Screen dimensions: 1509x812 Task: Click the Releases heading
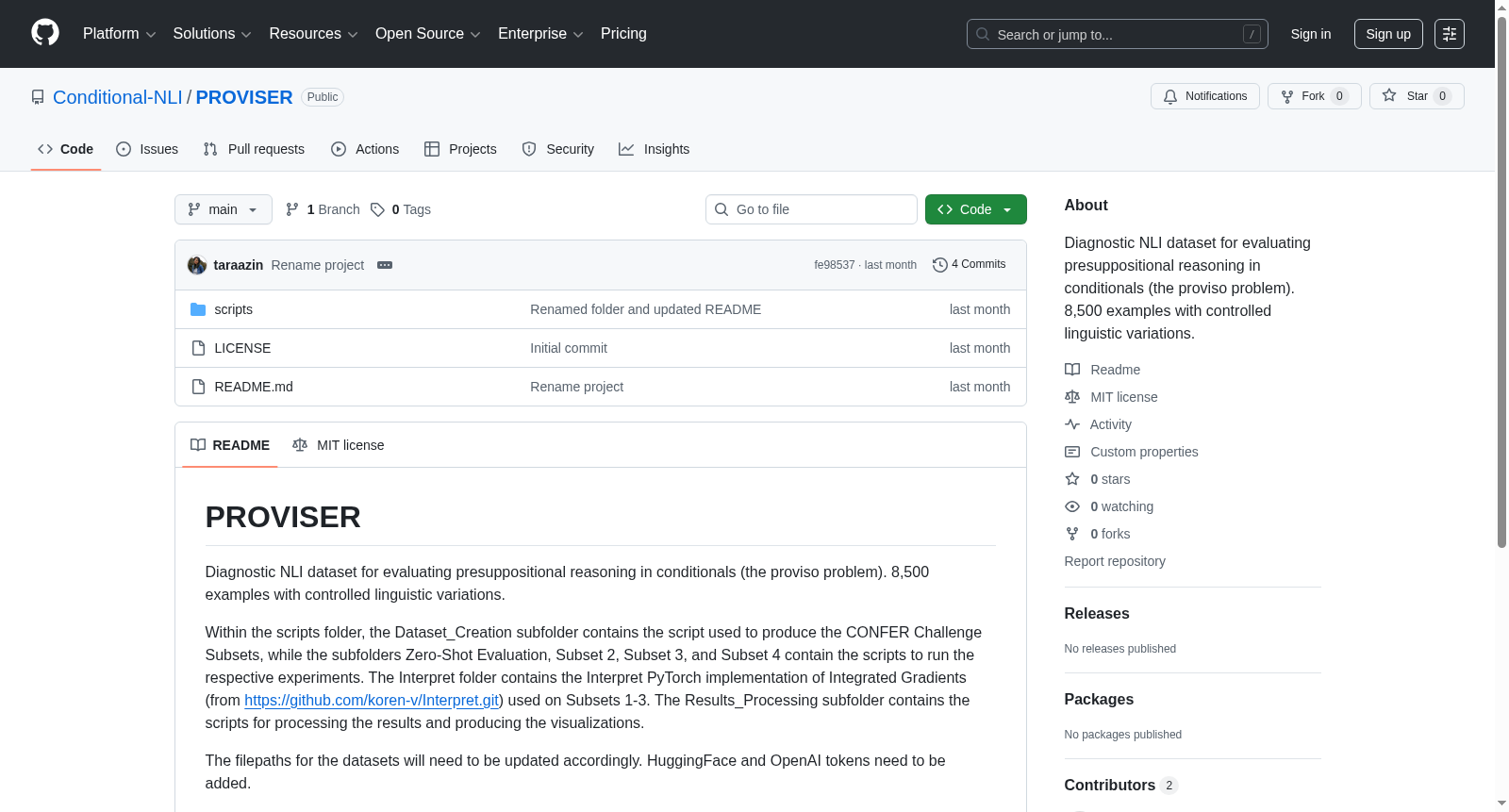[1097, 613]
